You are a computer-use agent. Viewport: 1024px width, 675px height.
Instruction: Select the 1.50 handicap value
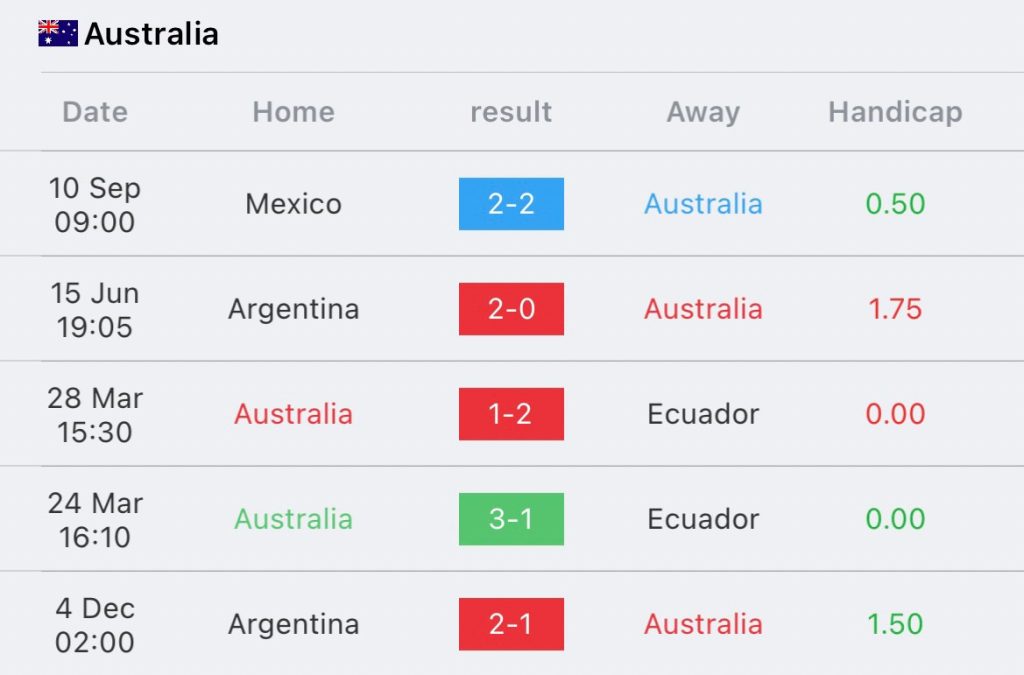(x=895, y=624)
